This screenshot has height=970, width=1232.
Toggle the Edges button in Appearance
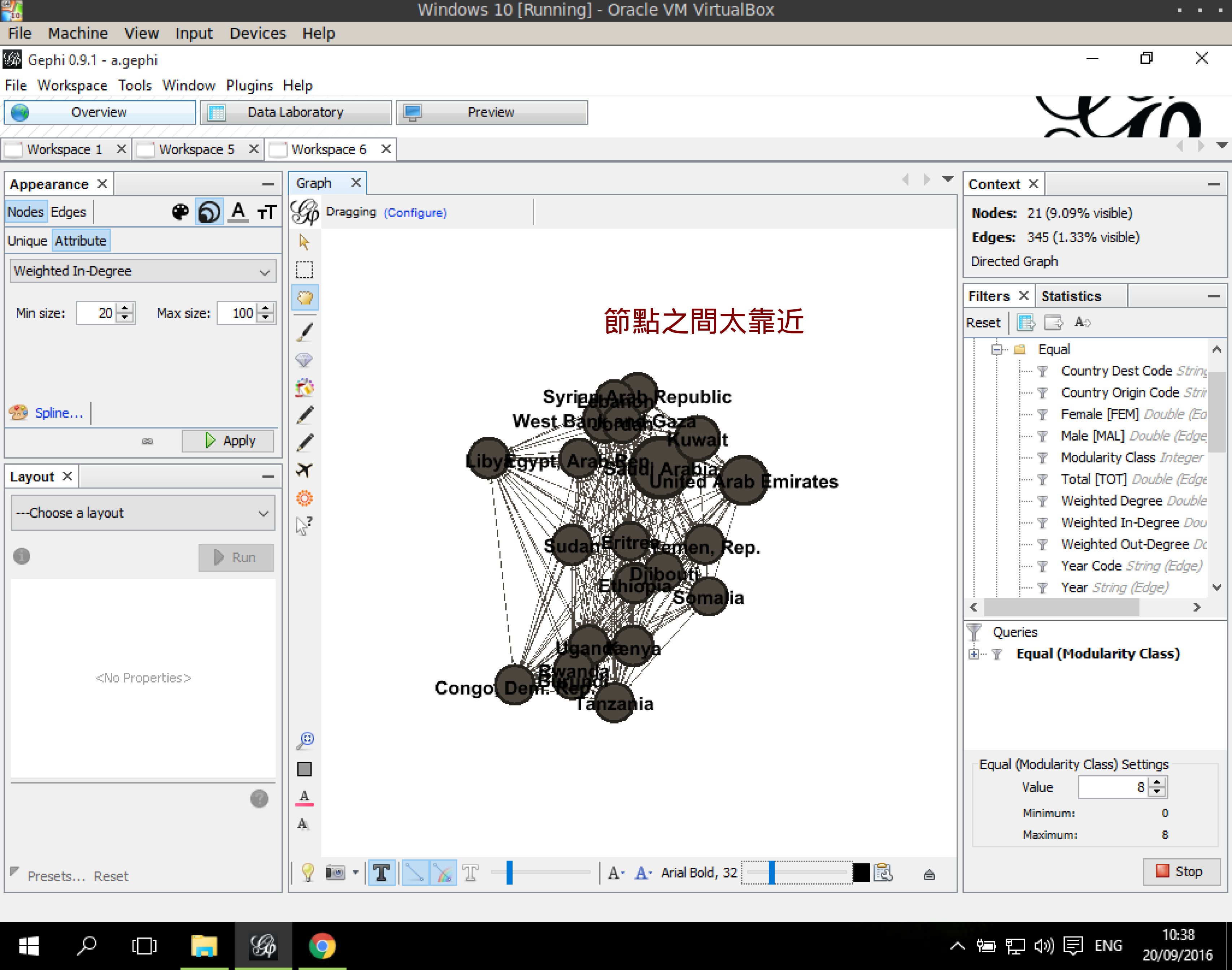click(x=68, y=212)
